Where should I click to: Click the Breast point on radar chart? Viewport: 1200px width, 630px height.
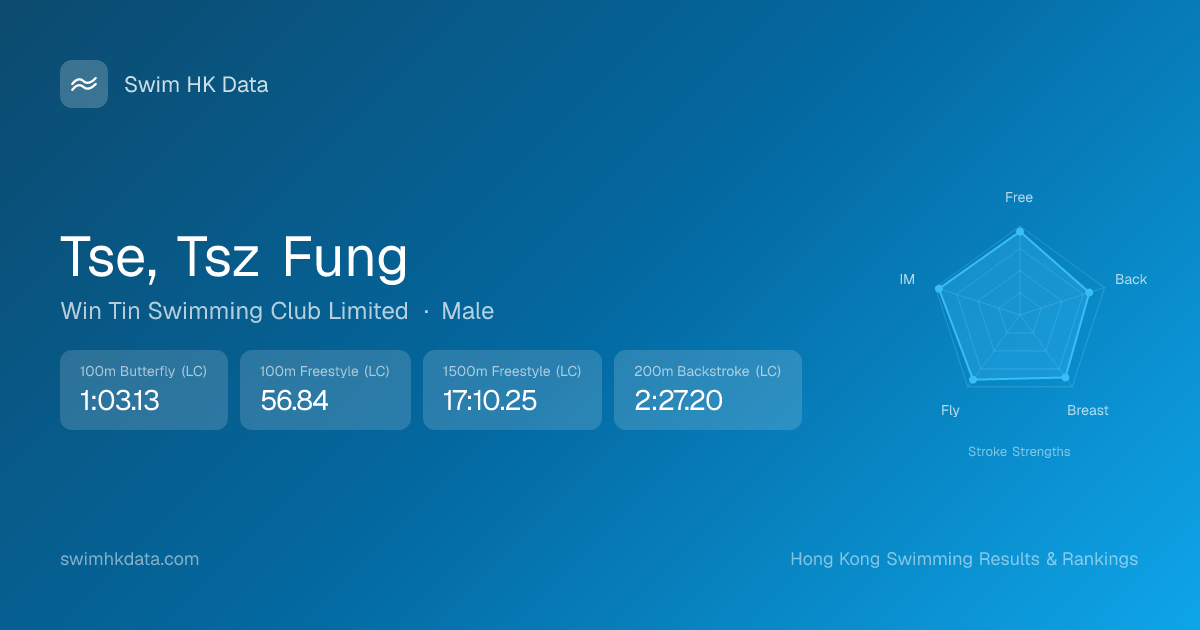(x=1065, y=378)
